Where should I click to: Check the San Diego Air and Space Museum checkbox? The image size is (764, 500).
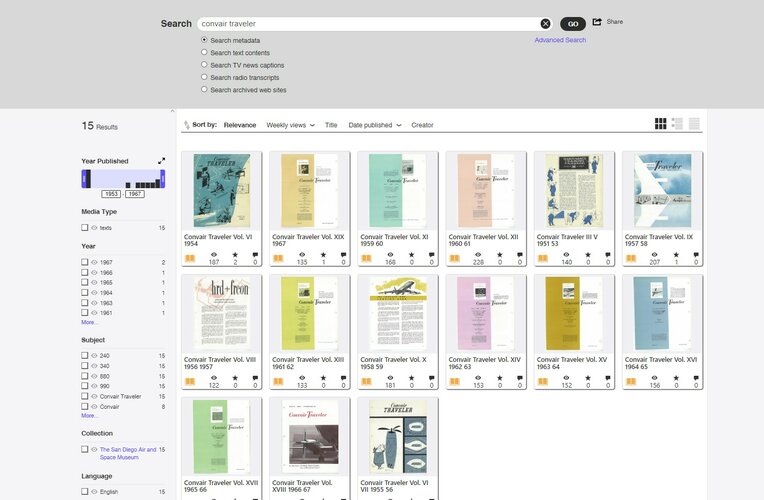(85, 449)
